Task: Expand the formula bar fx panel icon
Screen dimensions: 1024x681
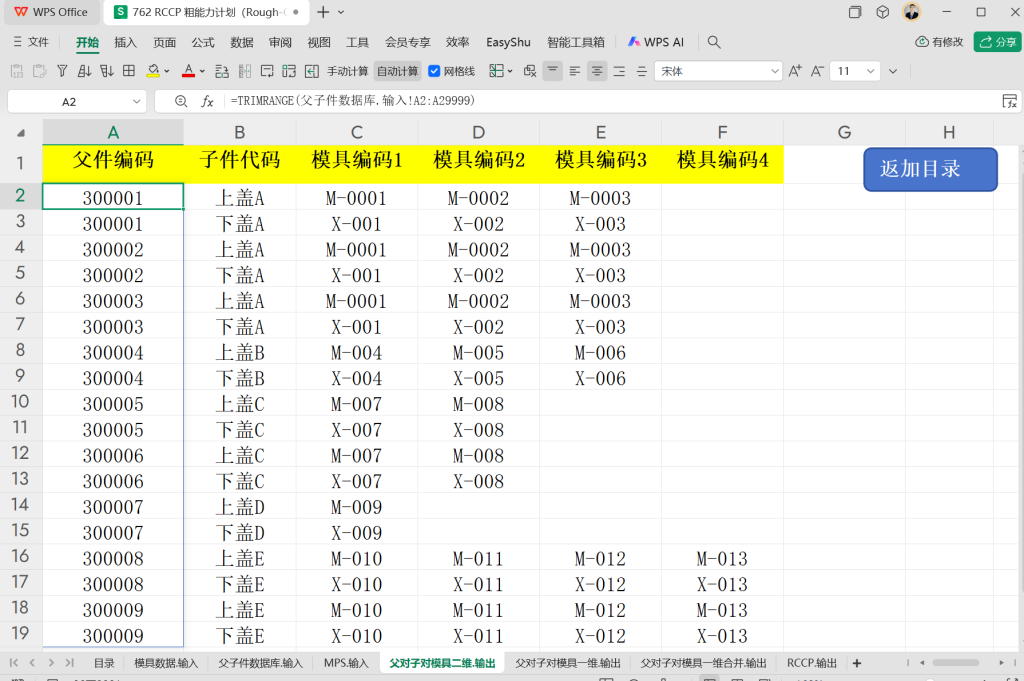Action: 1009,101
